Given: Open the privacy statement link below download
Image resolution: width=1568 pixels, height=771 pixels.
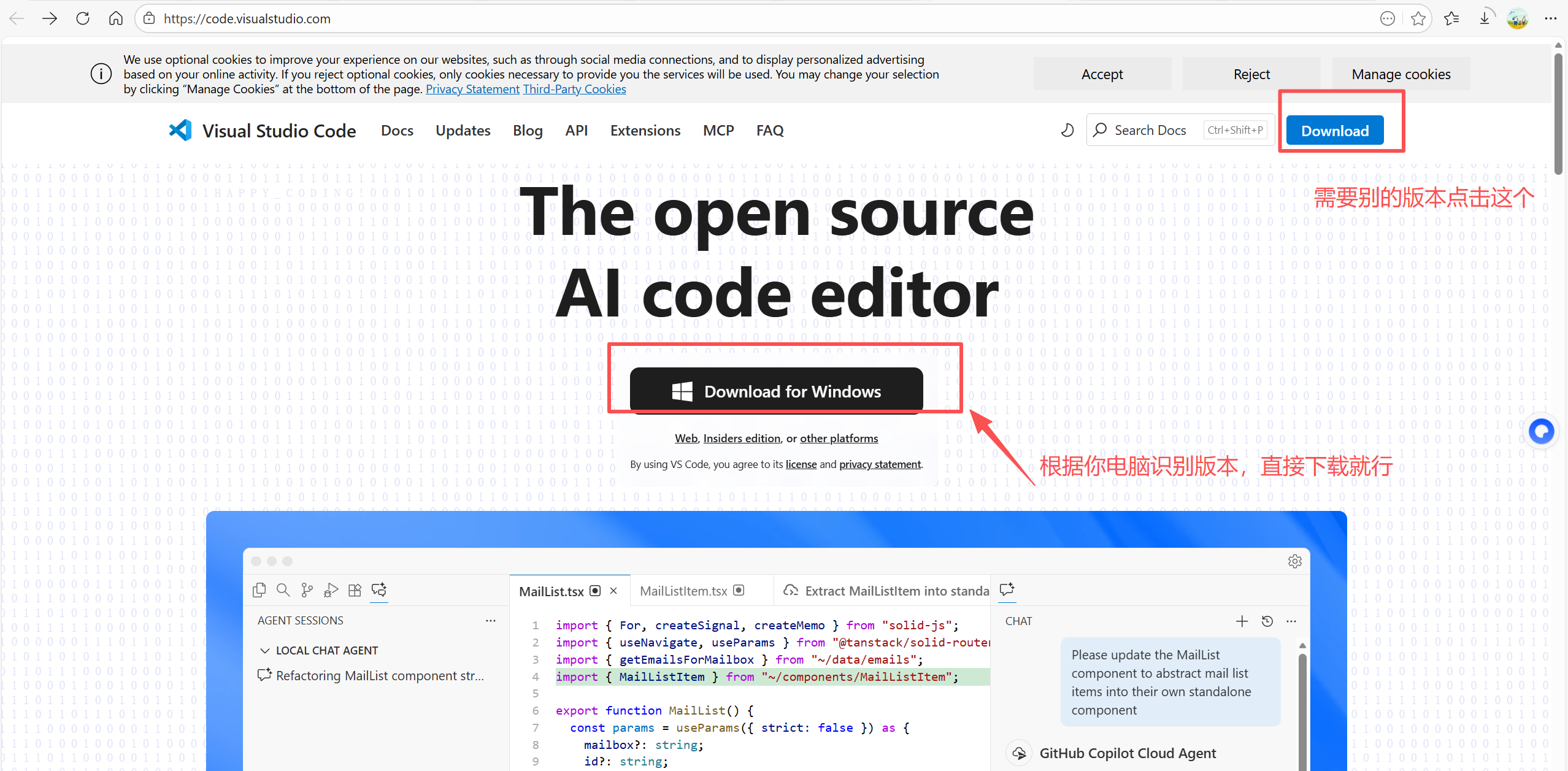Looking at the screenshot, I should [x=880, y=464].
